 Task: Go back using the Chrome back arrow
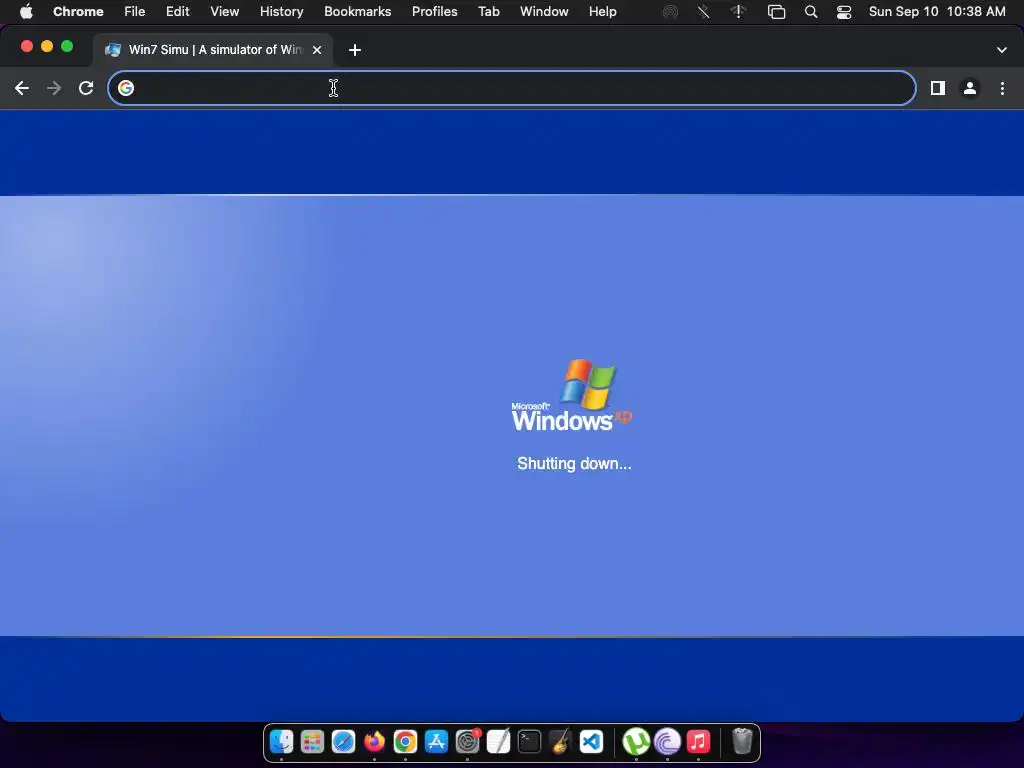pyautogui.click(x=22, y=88)
